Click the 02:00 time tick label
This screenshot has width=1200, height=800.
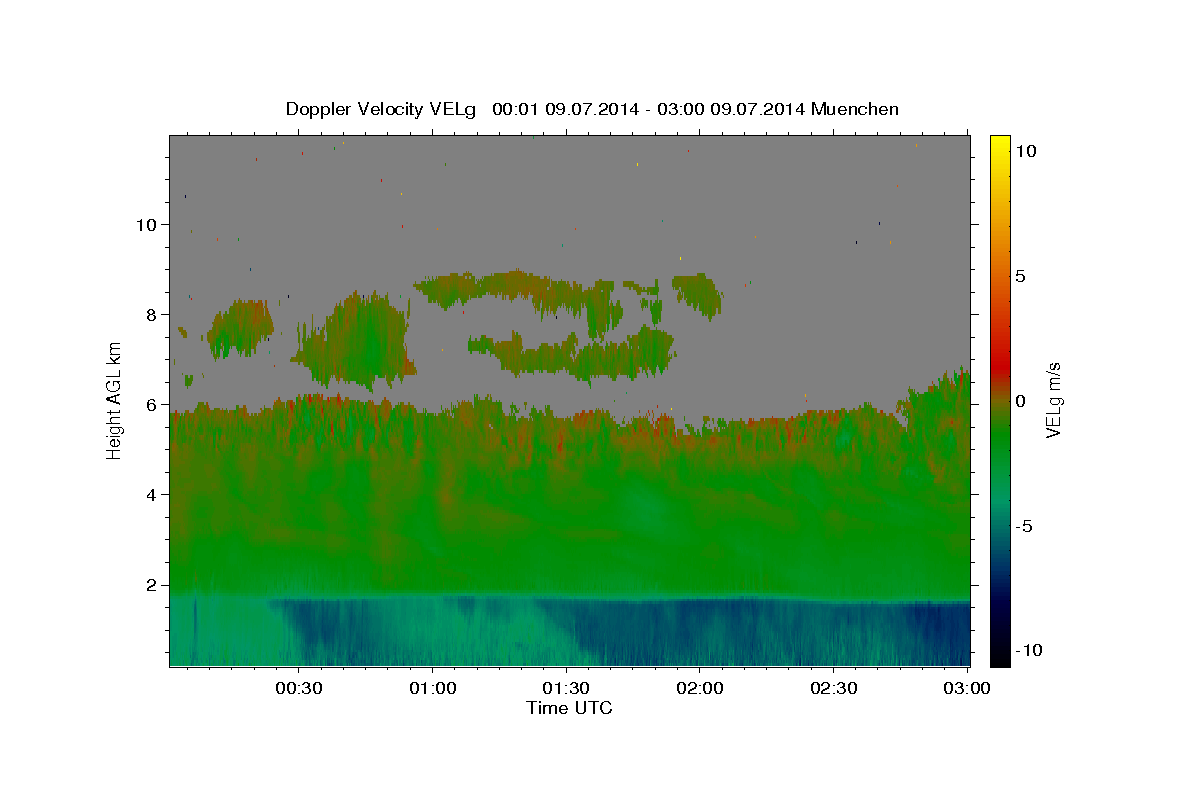700,688
